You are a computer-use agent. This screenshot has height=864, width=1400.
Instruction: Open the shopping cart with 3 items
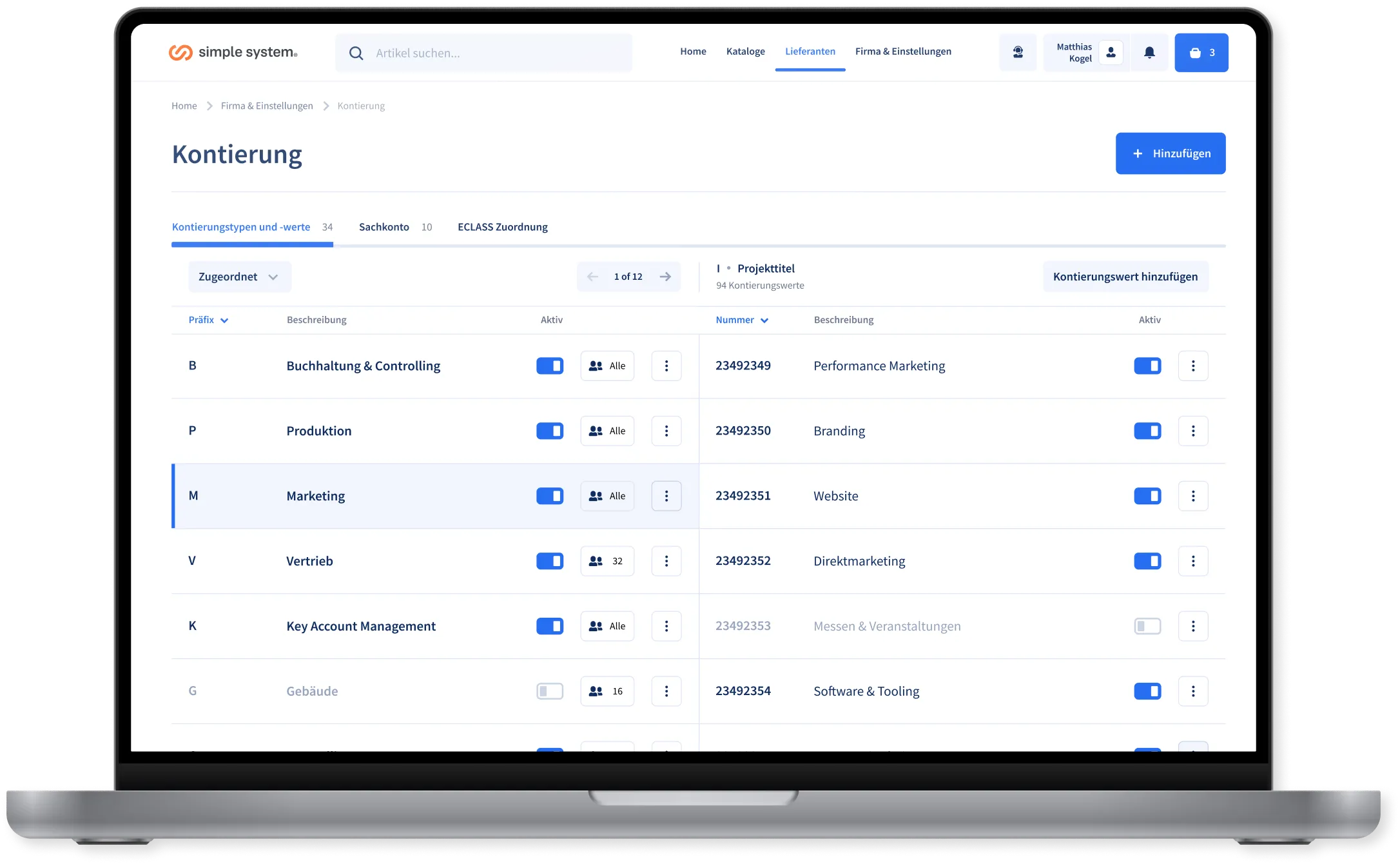point(1201,53)
